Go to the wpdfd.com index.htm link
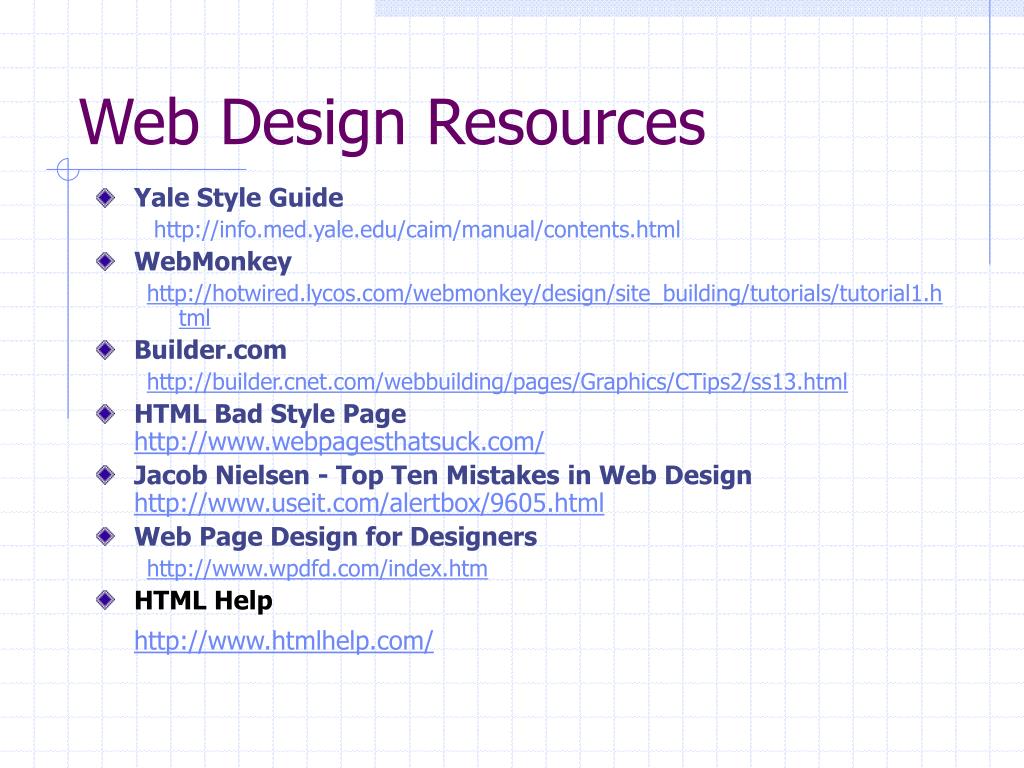 (x=317, y=569)
